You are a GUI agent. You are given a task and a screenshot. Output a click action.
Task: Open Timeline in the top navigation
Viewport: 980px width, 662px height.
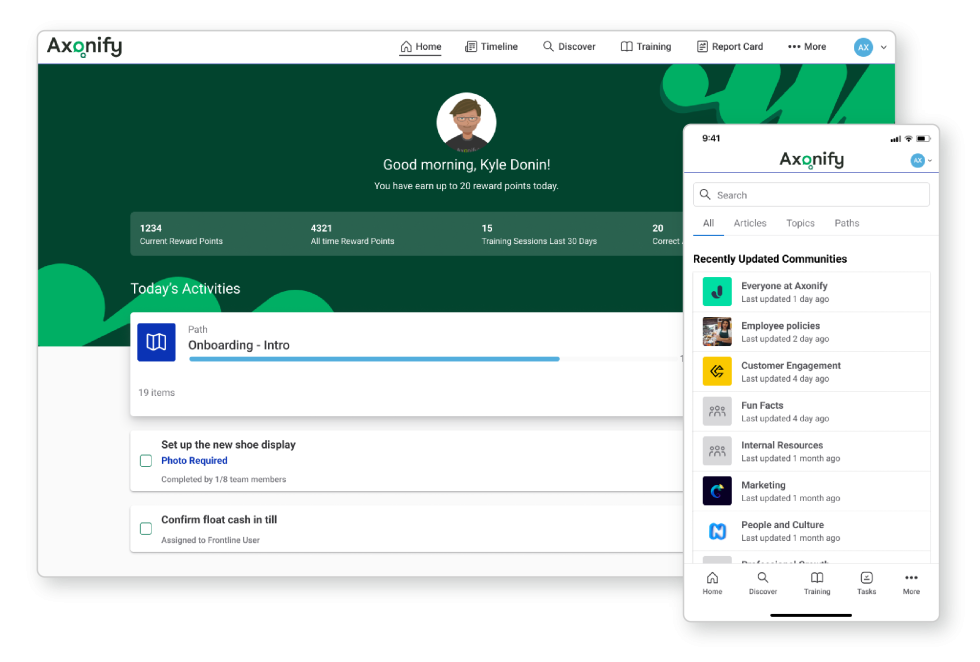coord(492,47)
